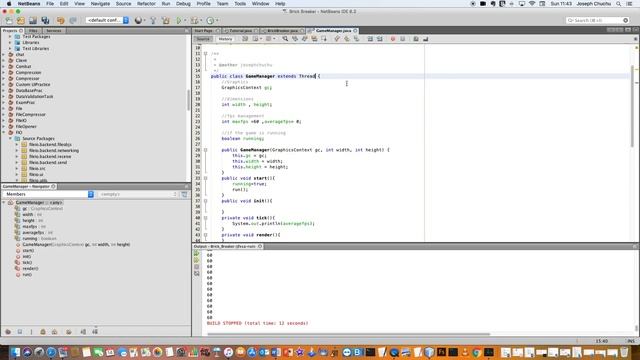This screenshot has height=360, width=640.
Task: Toggle Sort by Source button in Navigator
Action: [95, 332]
